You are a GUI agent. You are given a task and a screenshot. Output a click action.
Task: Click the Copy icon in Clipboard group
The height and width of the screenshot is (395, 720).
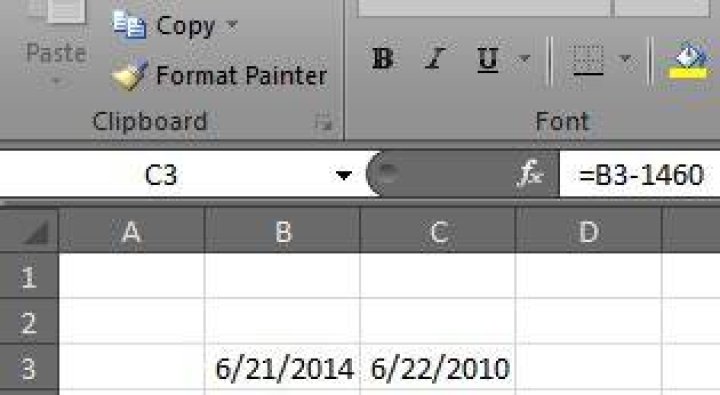click(129, 25)
